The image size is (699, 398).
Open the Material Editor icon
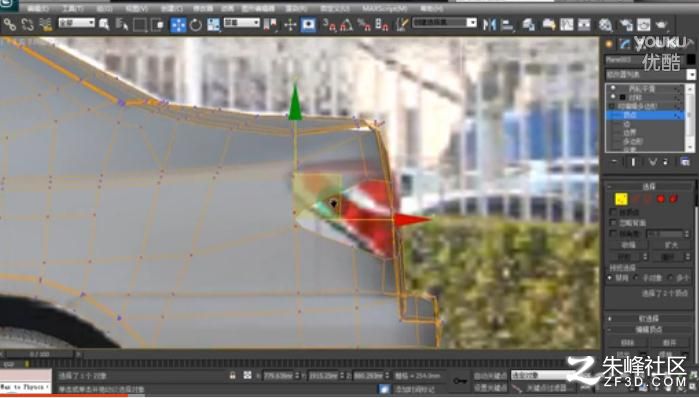[605, 25]
